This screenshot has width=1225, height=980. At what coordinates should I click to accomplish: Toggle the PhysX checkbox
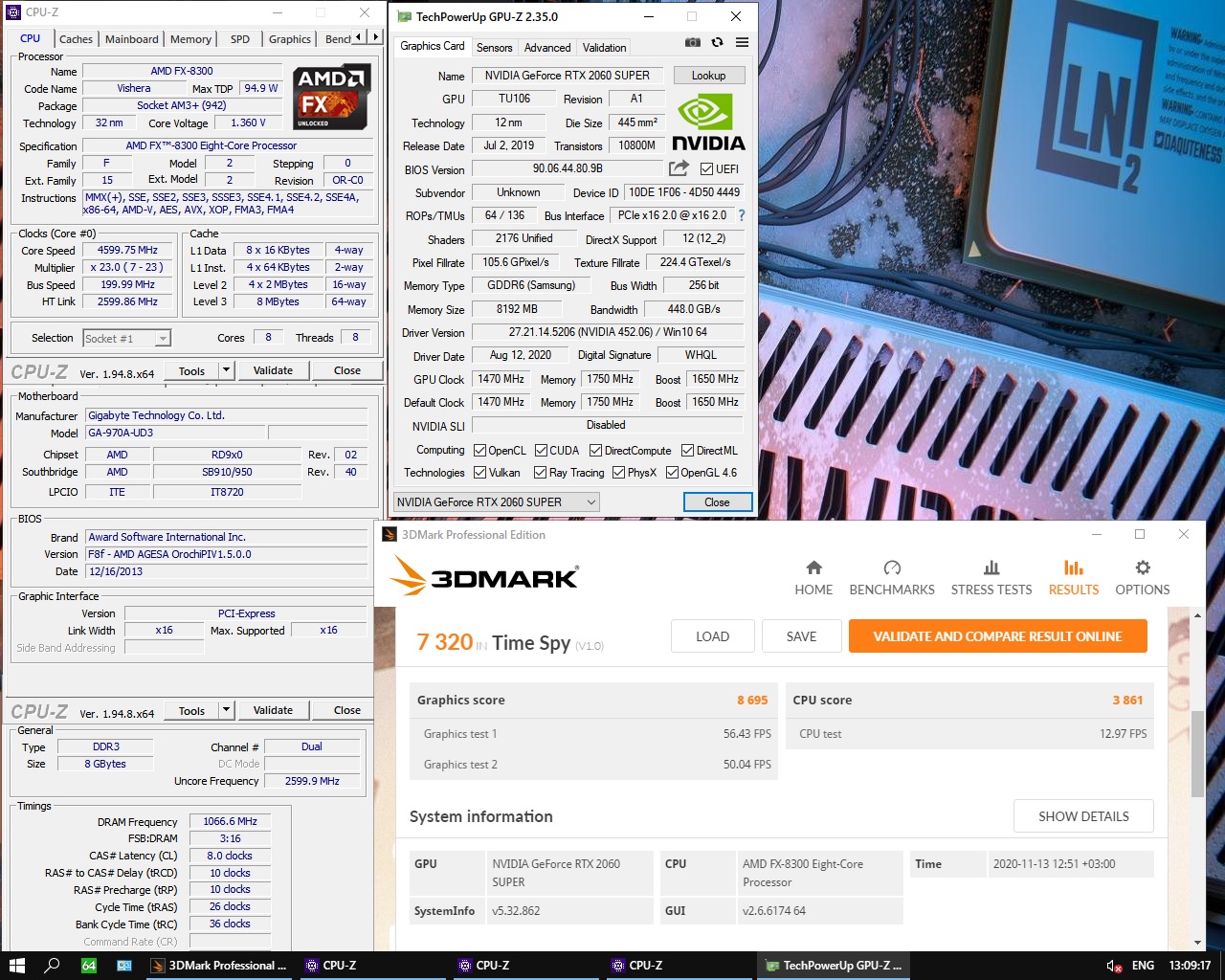[x=618, y=473]
